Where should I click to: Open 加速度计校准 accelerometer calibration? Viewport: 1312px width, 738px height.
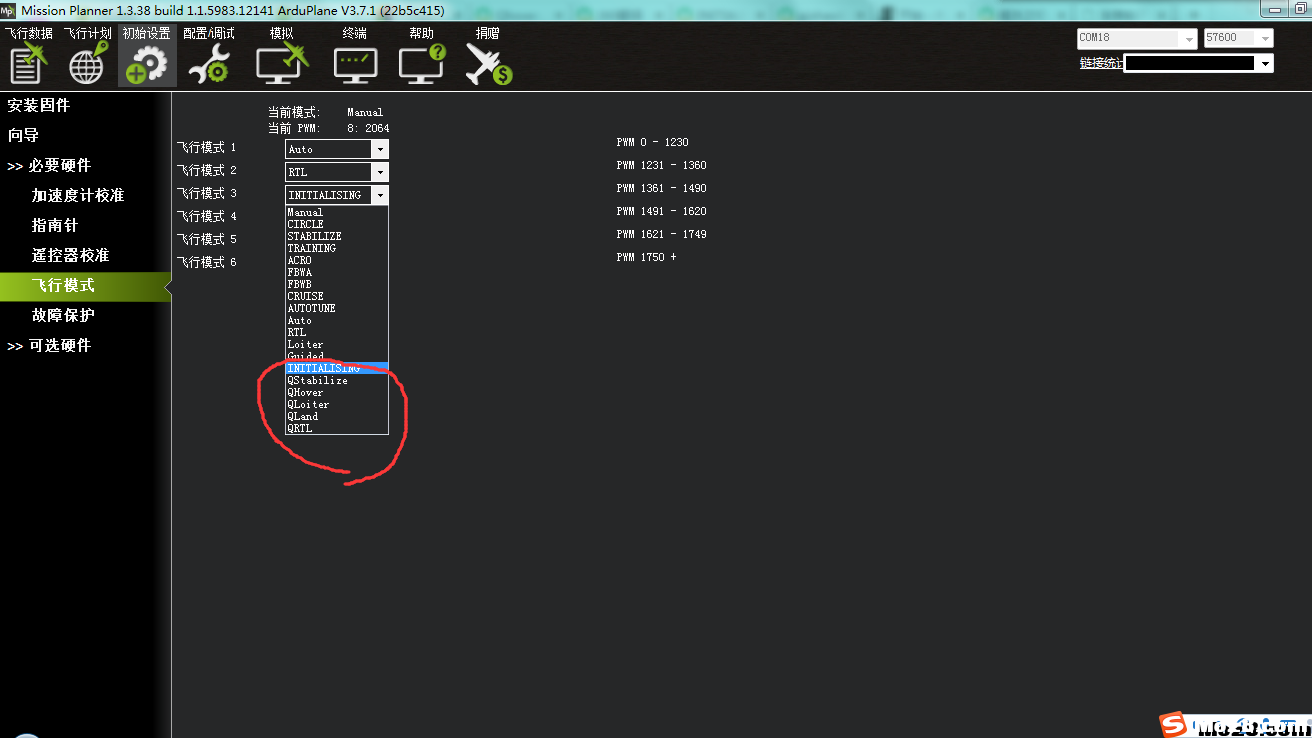coord(78,195)
